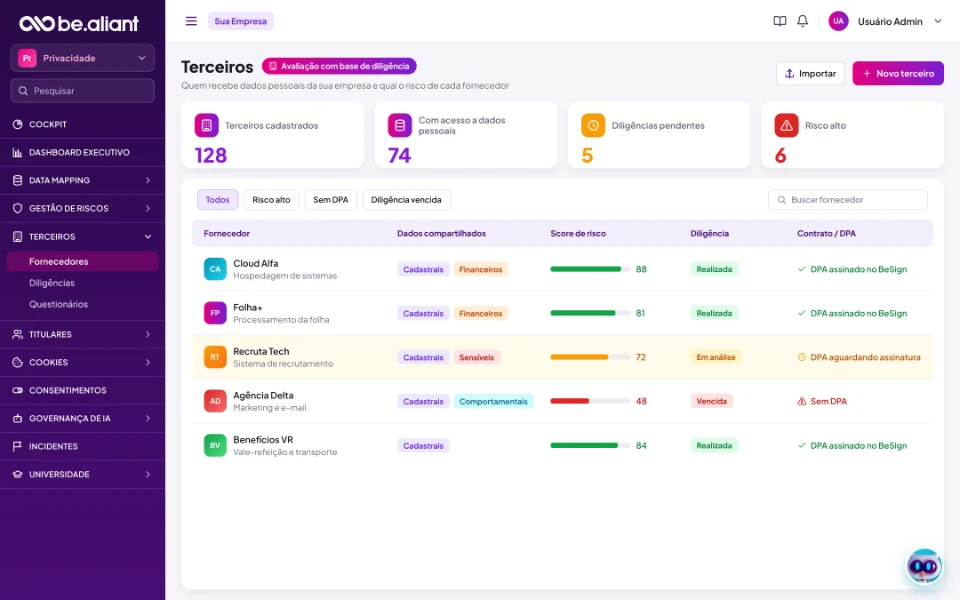Click the UA user avatar
The width and height of the screenshot is (960, 600).
tap(838, 21)
